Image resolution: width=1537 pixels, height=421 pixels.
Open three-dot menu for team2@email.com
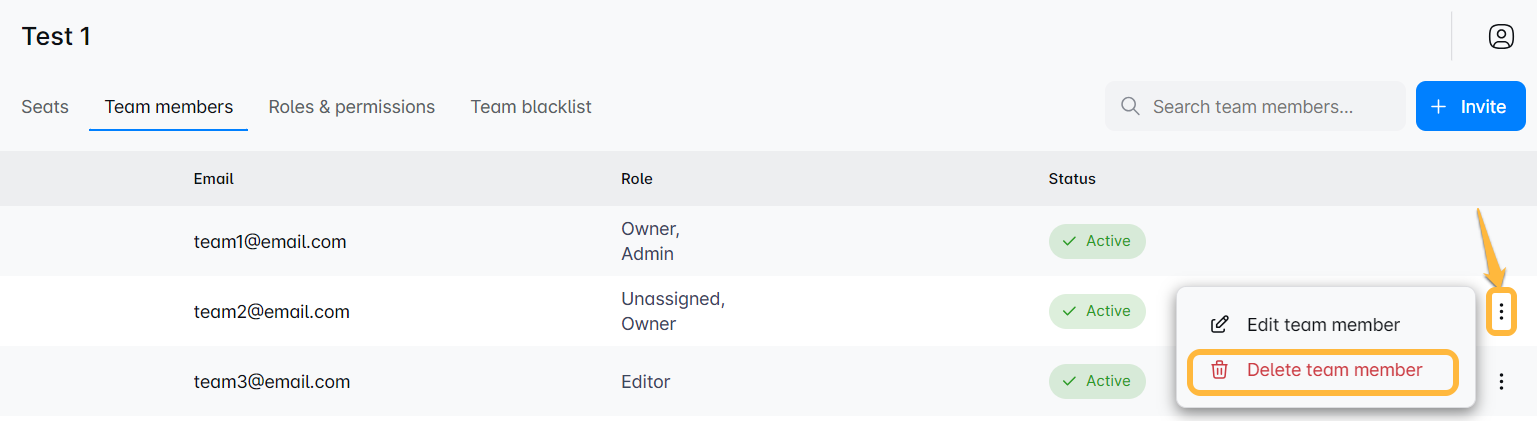click(1501, 312)
